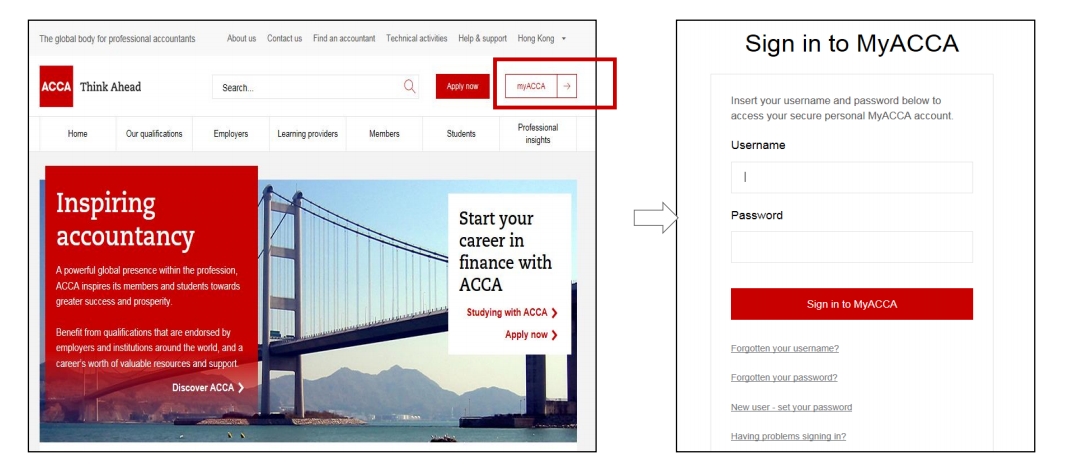Select the Students menu item
1067x475 pixels.
click(461, 134)
